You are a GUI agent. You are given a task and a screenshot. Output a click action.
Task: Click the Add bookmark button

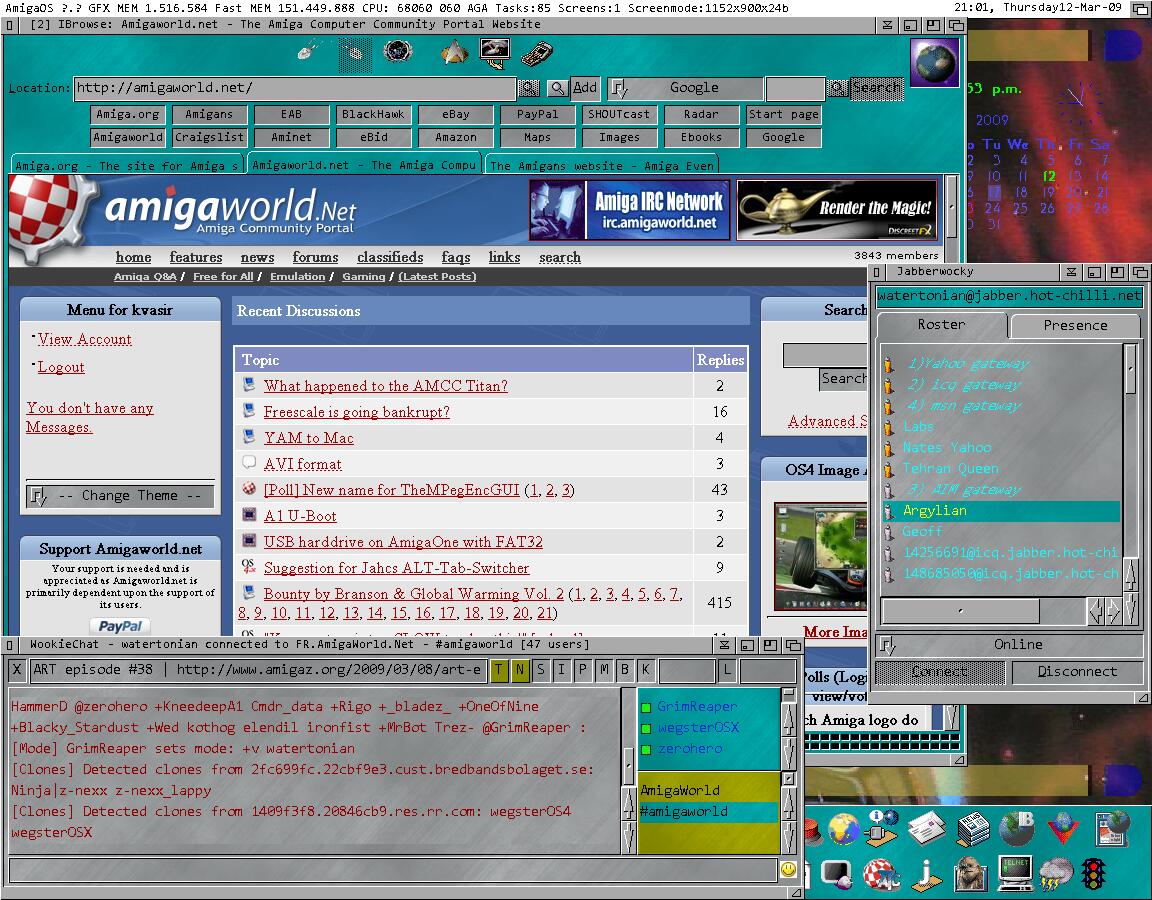586,88
